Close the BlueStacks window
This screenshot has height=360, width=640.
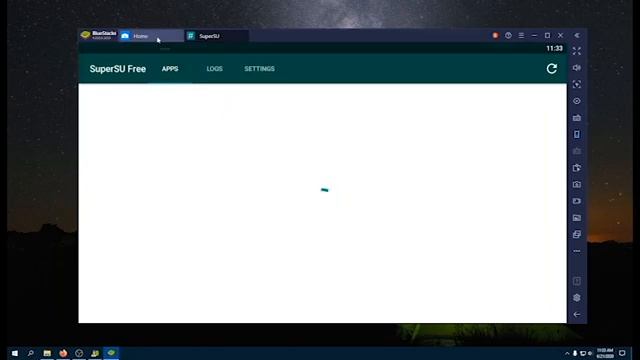click(560, 36)
